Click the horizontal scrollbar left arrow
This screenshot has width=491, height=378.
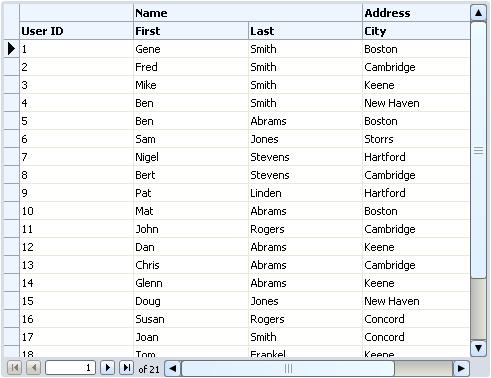(x=173, y=369)
